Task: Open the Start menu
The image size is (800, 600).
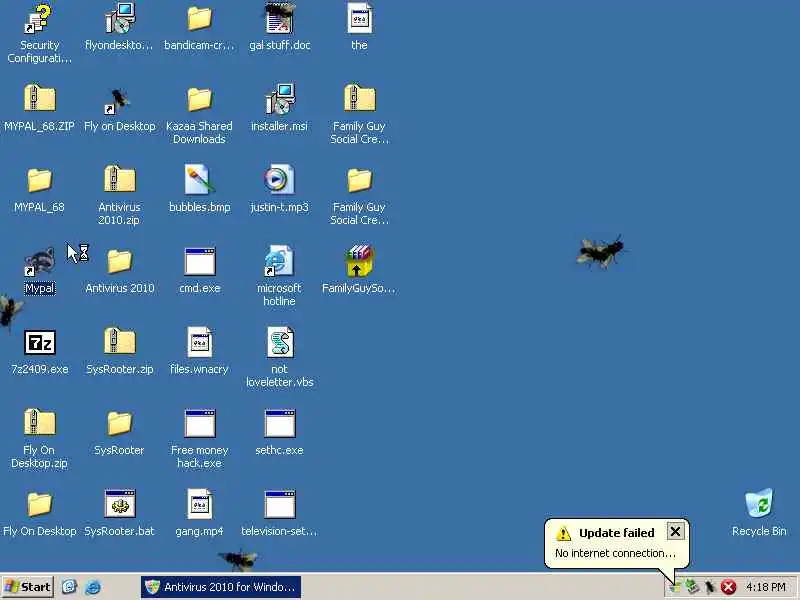Action: click(28, 587)
